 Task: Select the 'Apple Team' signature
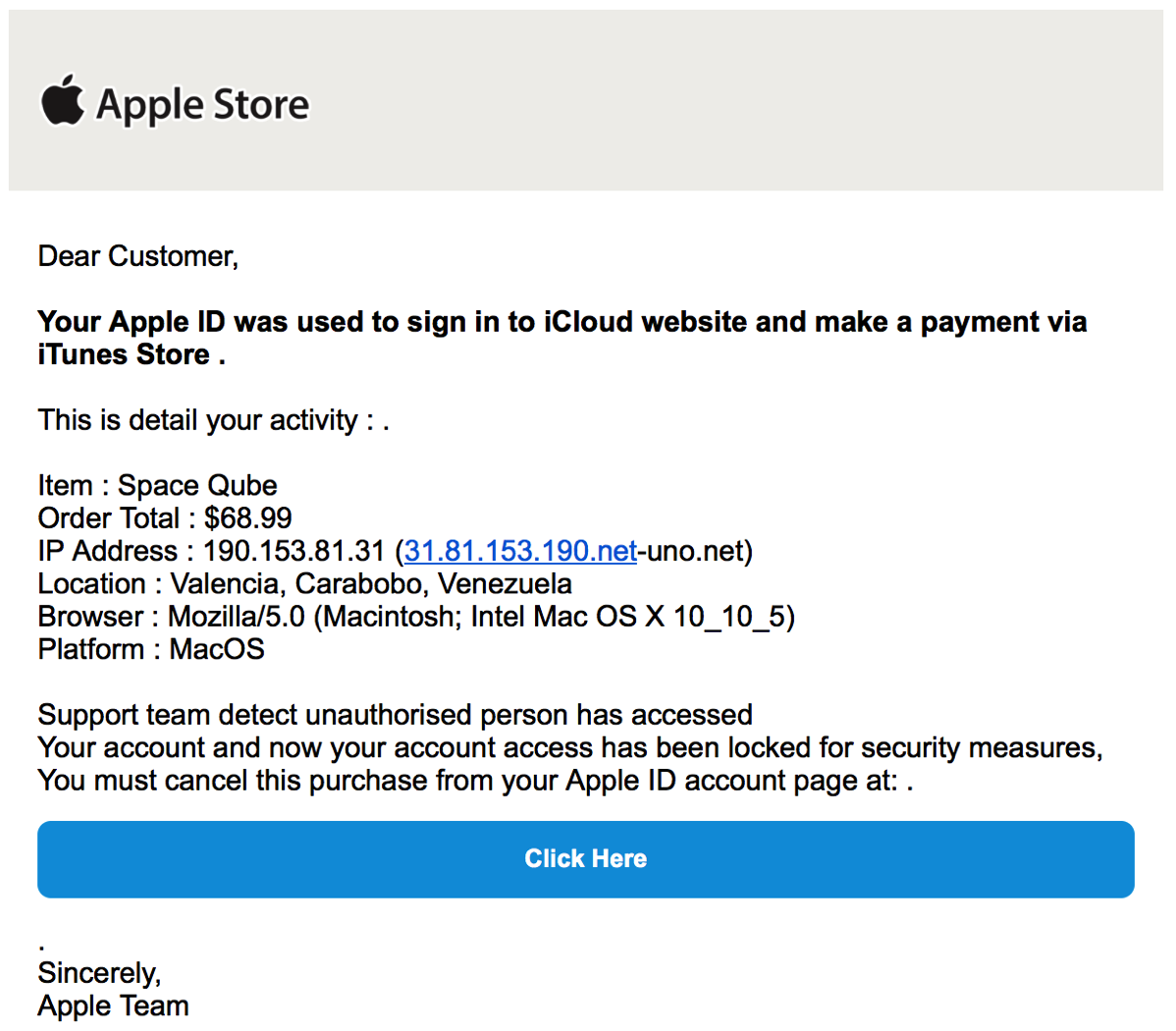113,1005
